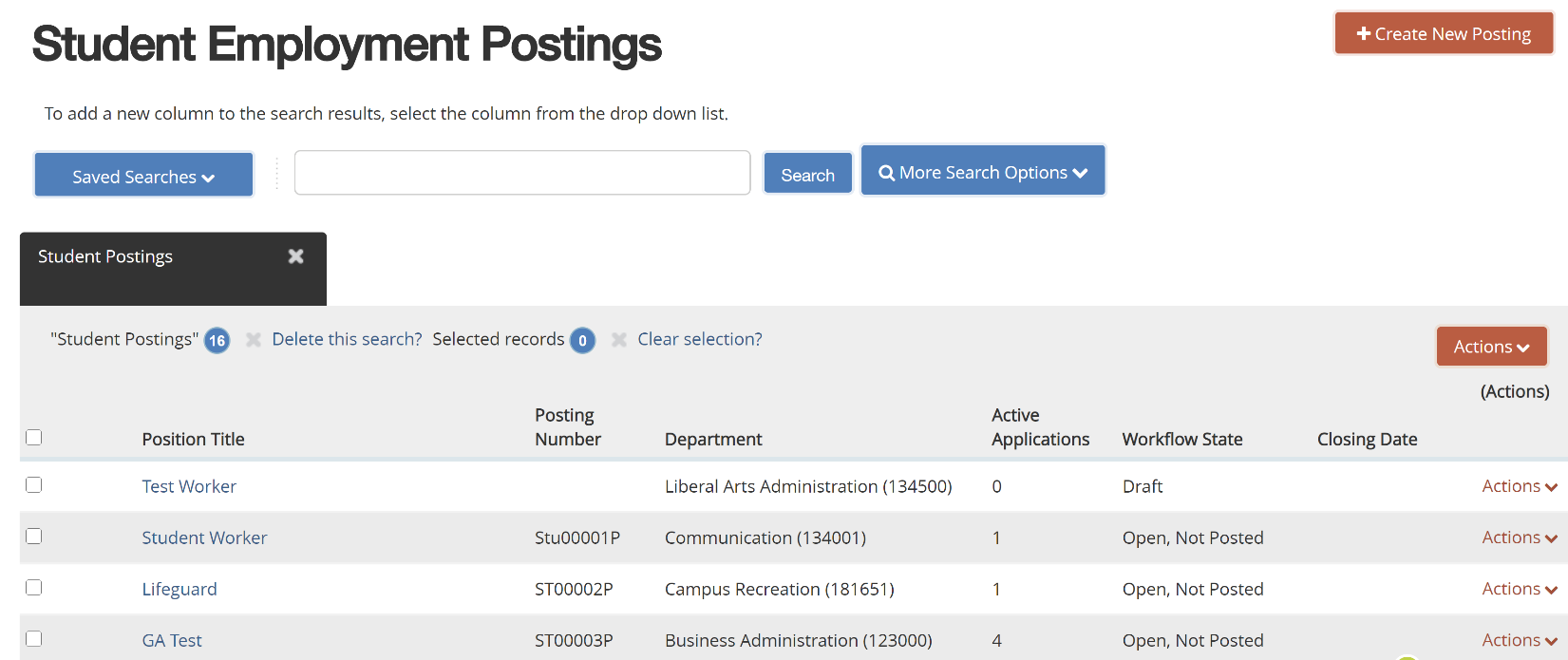Image resolution: width=1568 pixels, height=660 pixels.
Task: Select the Lifeguard row checkbox
Action: [x=34, y=588]
